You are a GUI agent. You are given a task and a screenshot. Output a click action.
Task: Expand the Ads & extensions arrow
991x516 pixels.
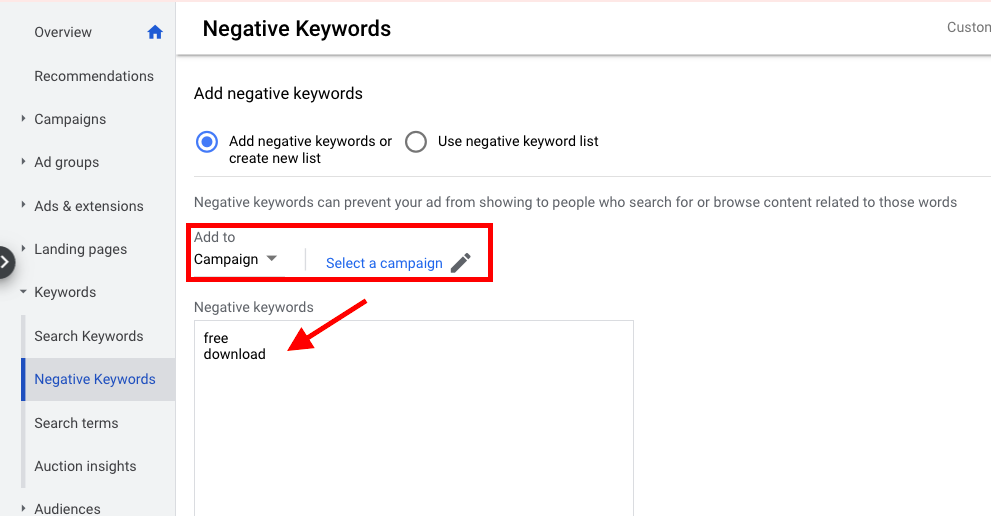[x=23, y=205]
